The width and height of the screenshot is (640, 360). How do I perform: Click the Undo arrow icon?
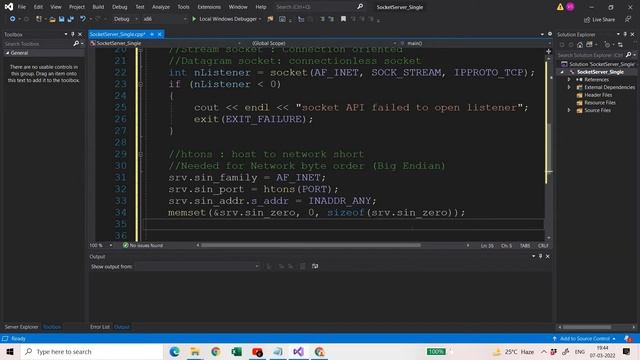[x=83, y=19]
